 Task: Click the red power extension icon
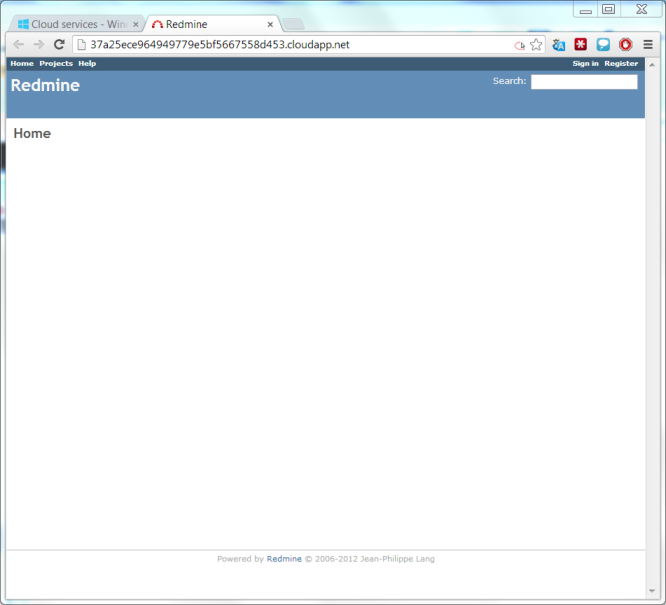click(626, 44)
